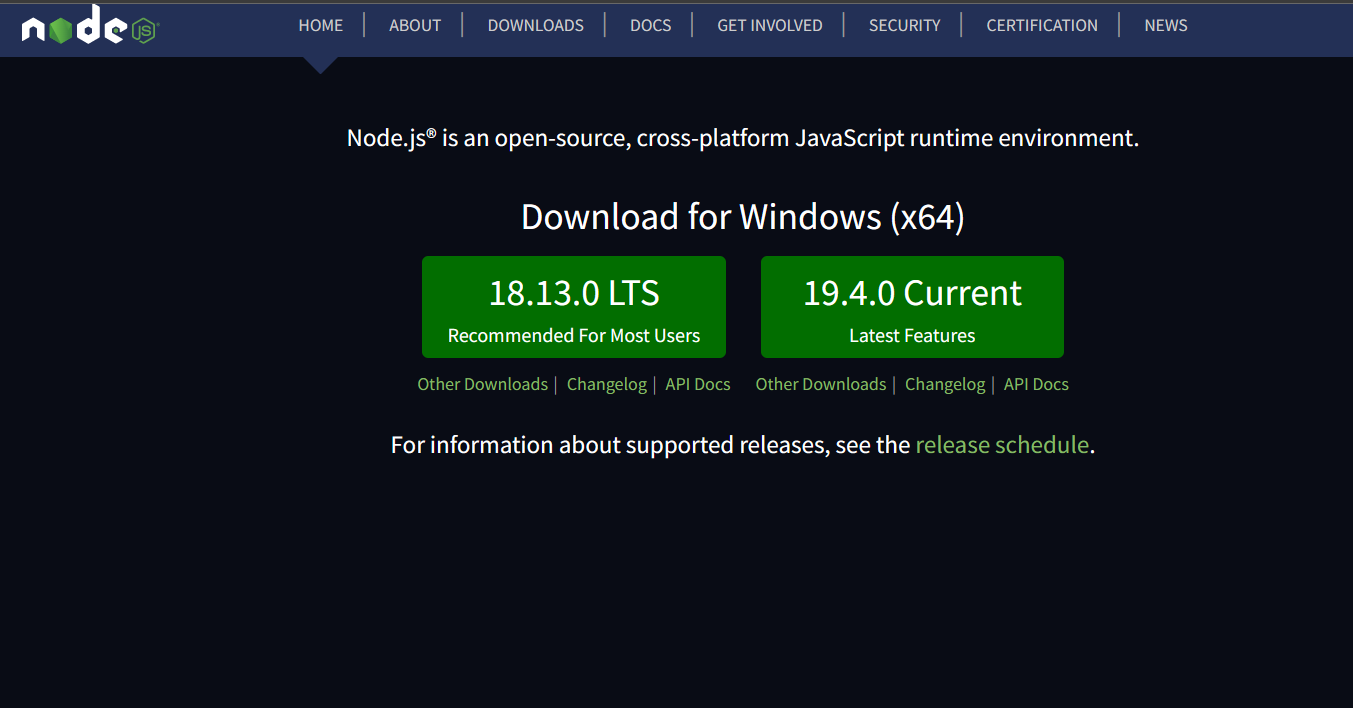The image size is (1353, 708).
Task: View the Changelog for the Current release
Action: tap(944, 384)
